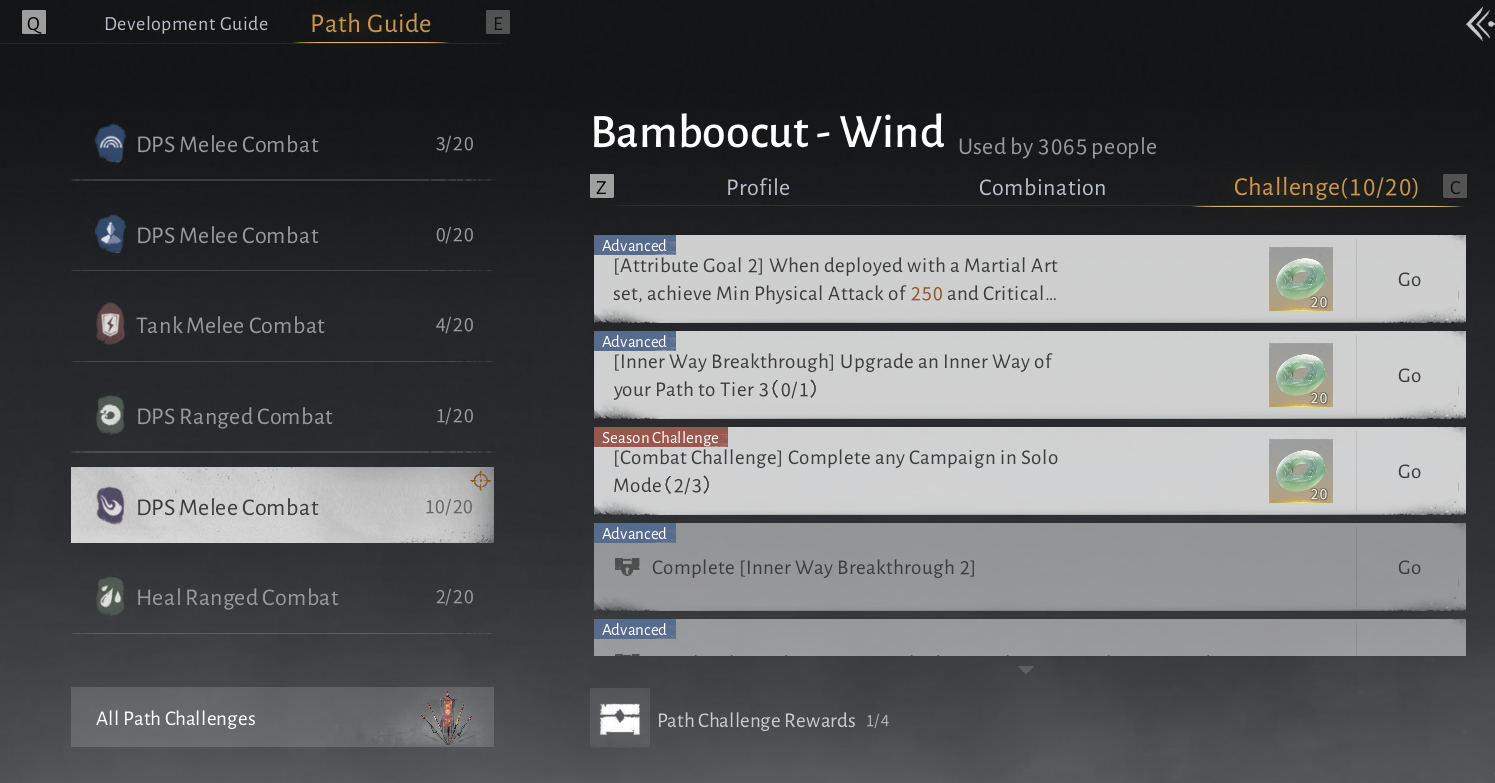Click the Inner Way Breakthrough Tier 3 description
Screen dimensions: 1495x783
pyautogui.click(x=833, y=375)
